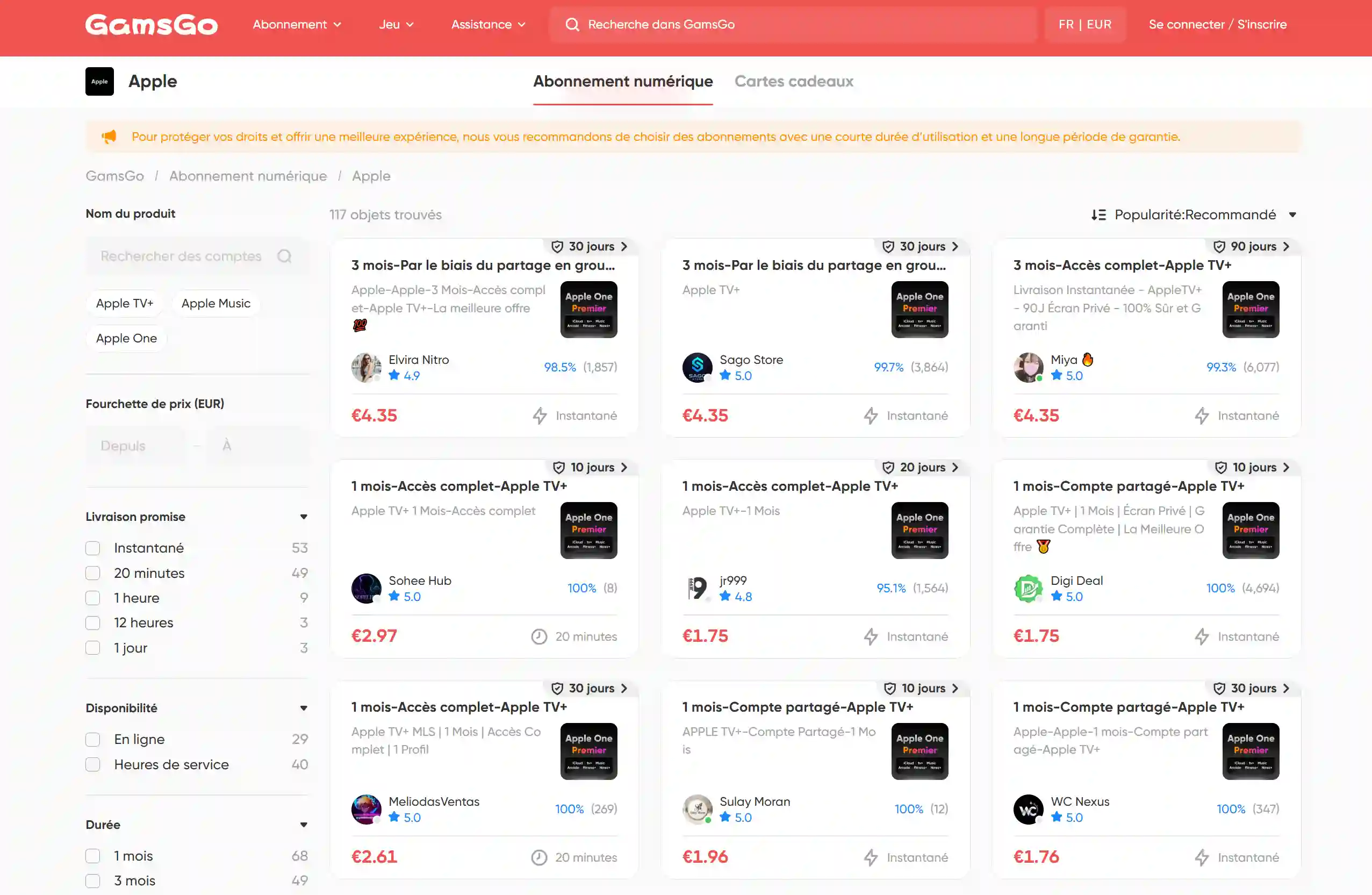Screen dimensions: 1372x895
Task: Select the Apple One product tag
Action: point(126,339)
